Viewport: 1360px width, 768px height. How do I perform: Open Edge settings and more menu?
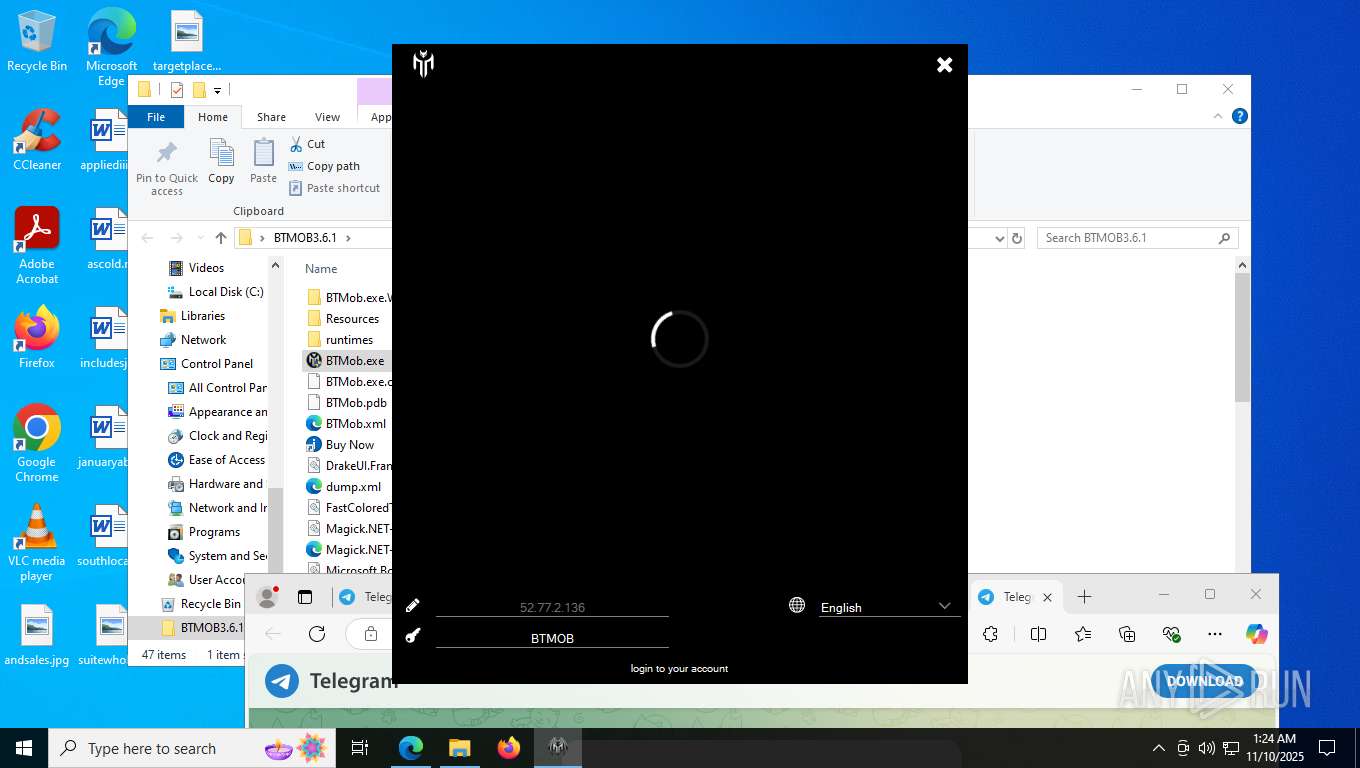click(x=1215, y=634)
